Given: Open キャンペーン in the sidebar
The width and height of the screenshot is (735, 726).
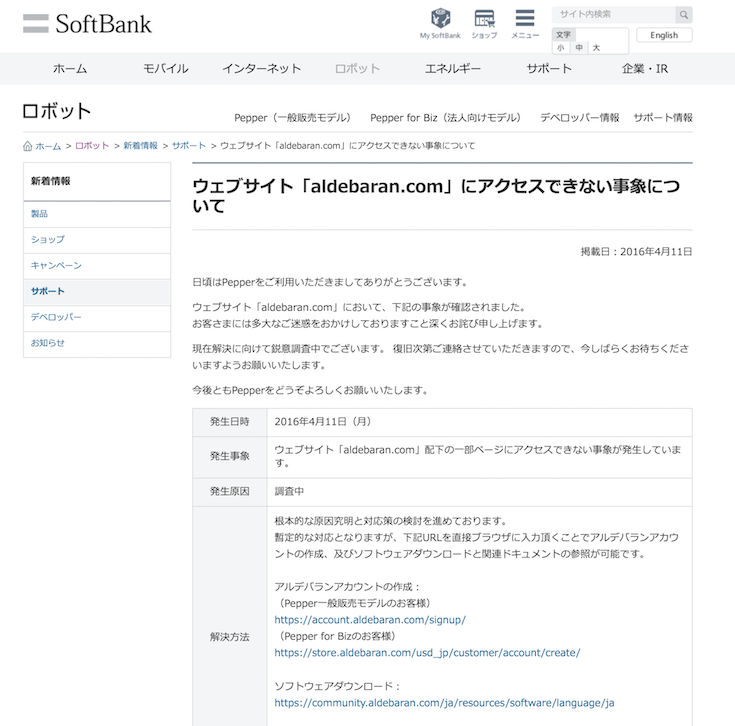Looking at the screenshot, I should click(x=56, y=266).
